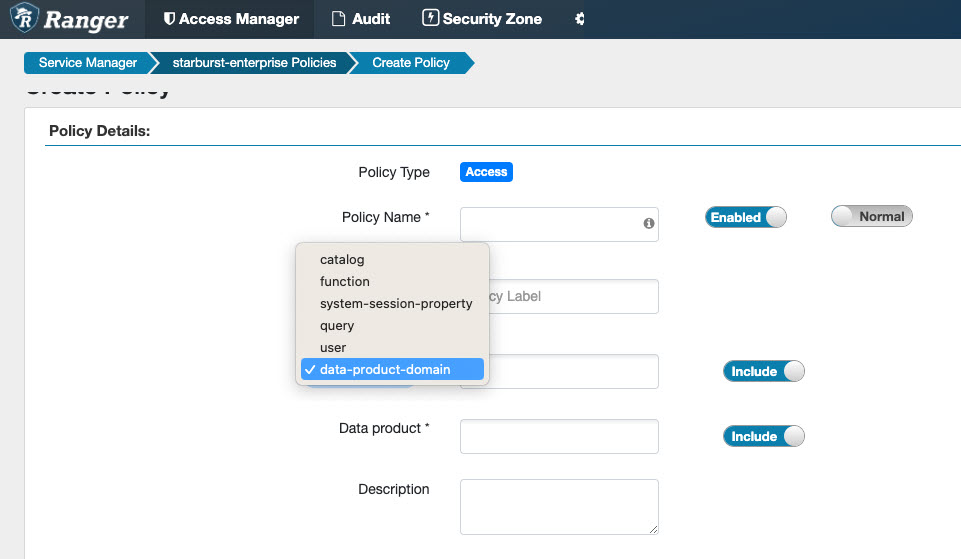Click the Data product label
Viewport: 961px width, 559px height.
click(x=384, y=428)
